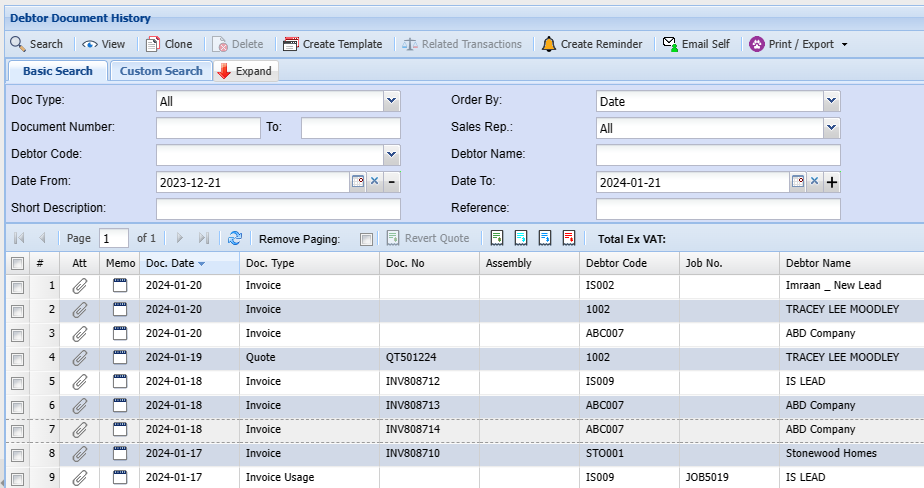This screenshot has width=924, height=488.
Task: Click into the Debtor Name input field
Action: tap(718, 155)
